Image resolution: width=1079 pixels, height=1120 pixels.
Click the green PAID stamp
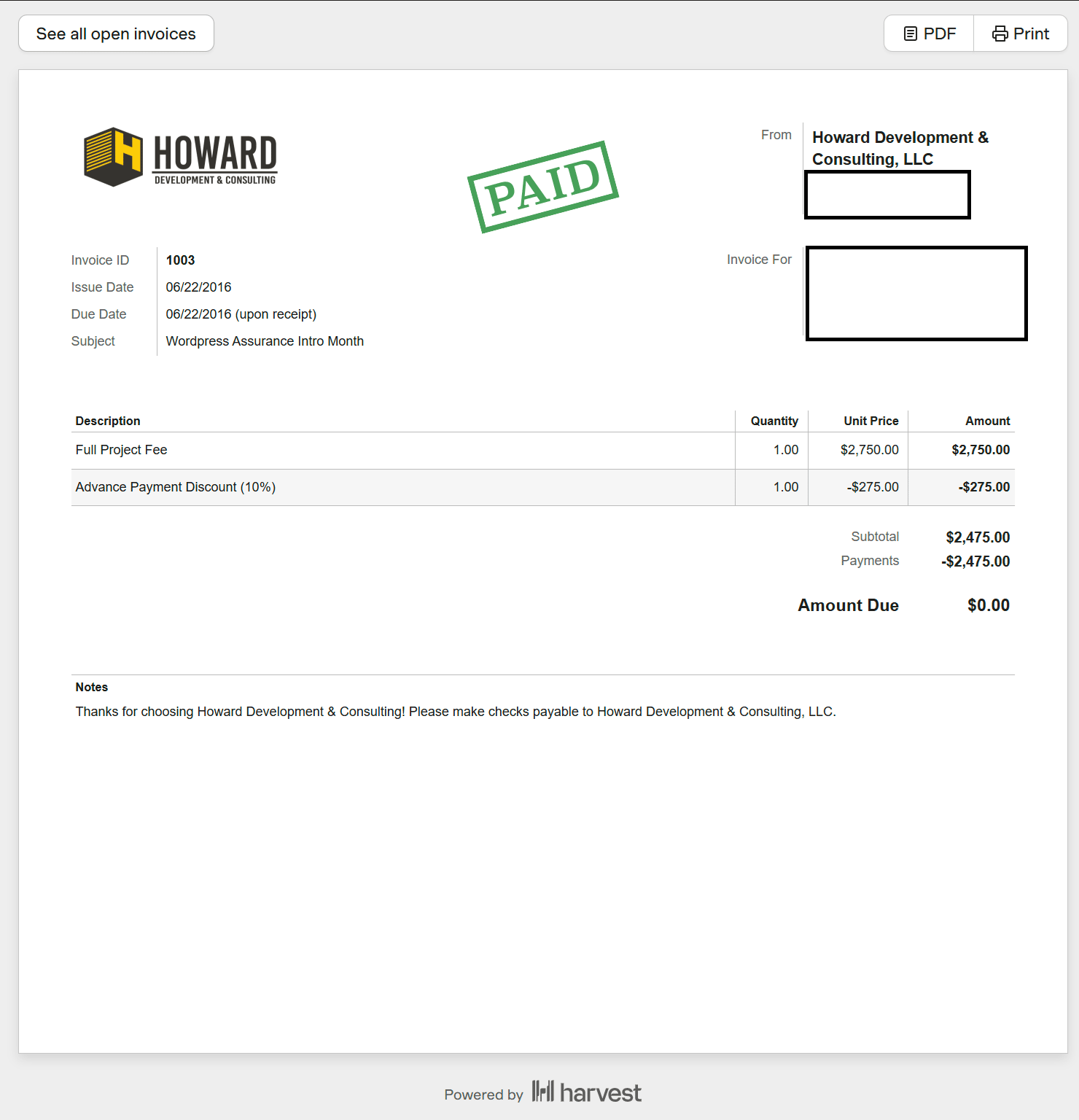(543, 187)
